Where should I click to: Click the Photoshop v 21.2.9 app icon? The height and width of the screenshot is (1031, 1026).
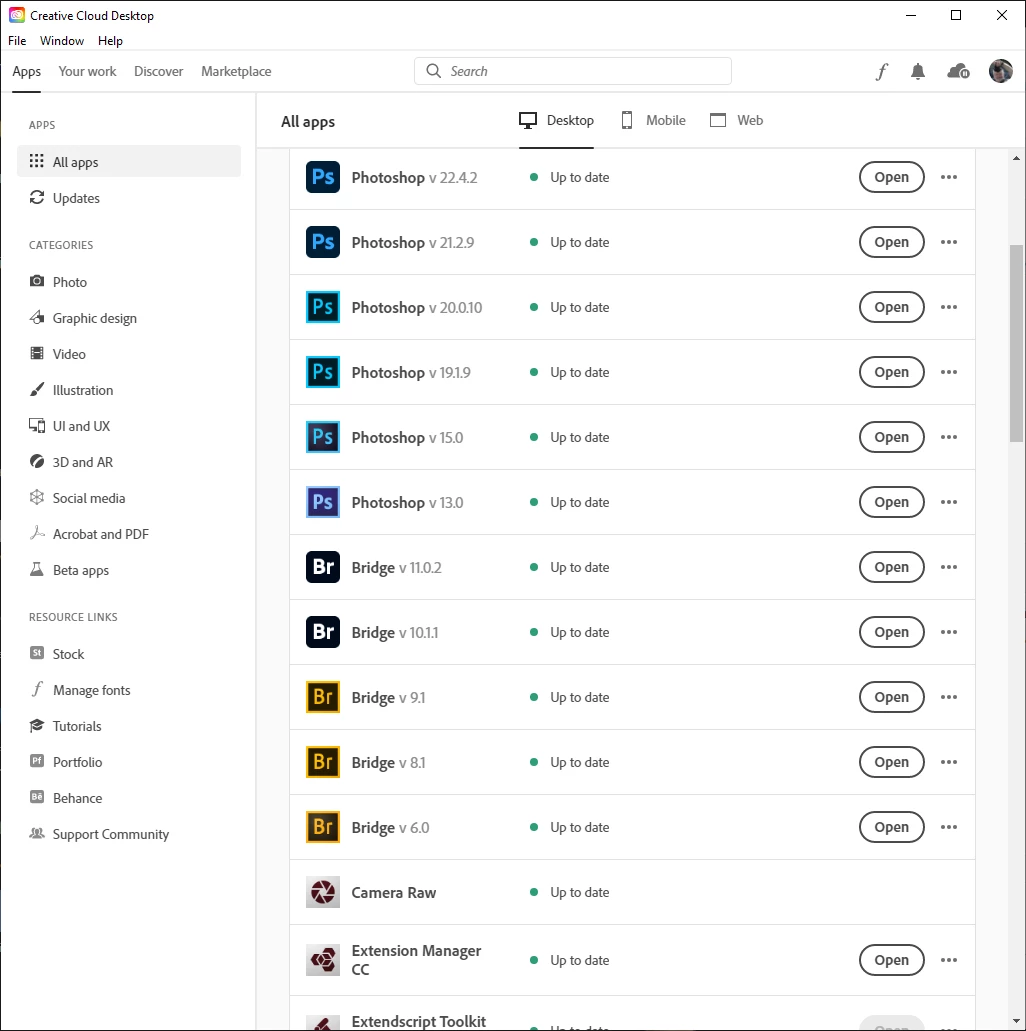point(323,242)
